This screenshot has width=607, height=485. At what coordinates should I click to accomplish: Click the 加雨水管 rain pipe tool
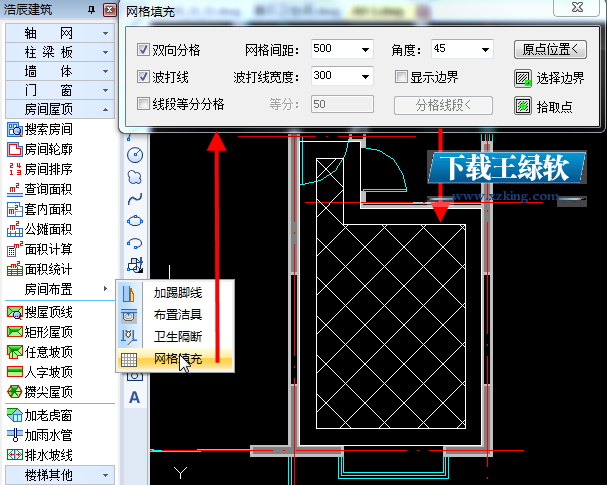click(x=40, y=435)
